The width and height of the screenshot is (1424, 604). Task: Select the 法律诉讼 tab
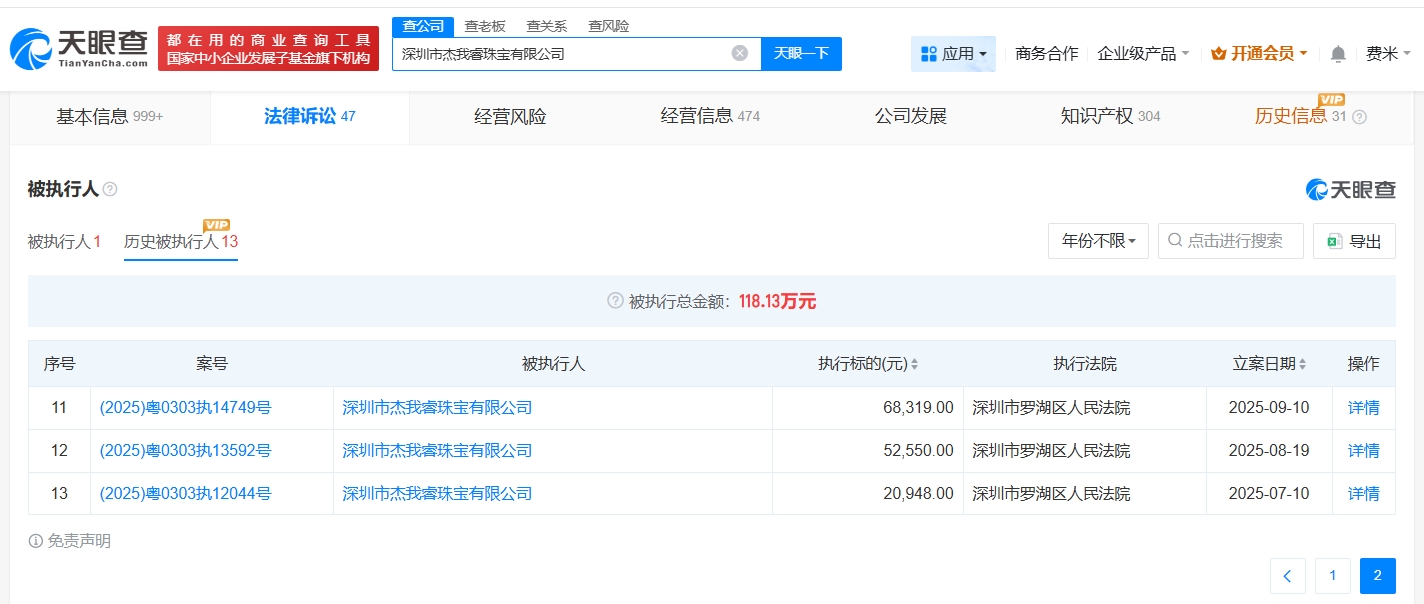pos(310,117)
